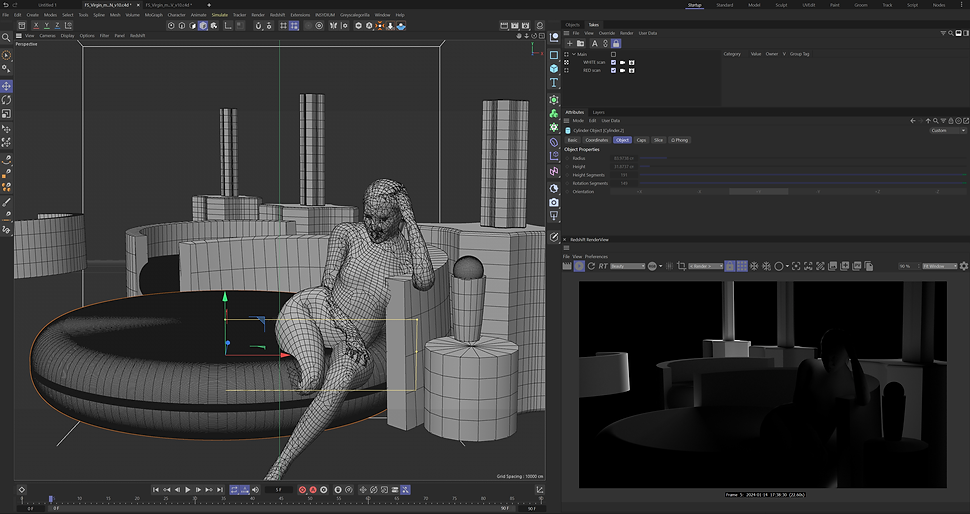Click the Redshift RenderView play render button
Image resolution: width=970 pixels, height=514 pixels.
(x=579, y=266)
